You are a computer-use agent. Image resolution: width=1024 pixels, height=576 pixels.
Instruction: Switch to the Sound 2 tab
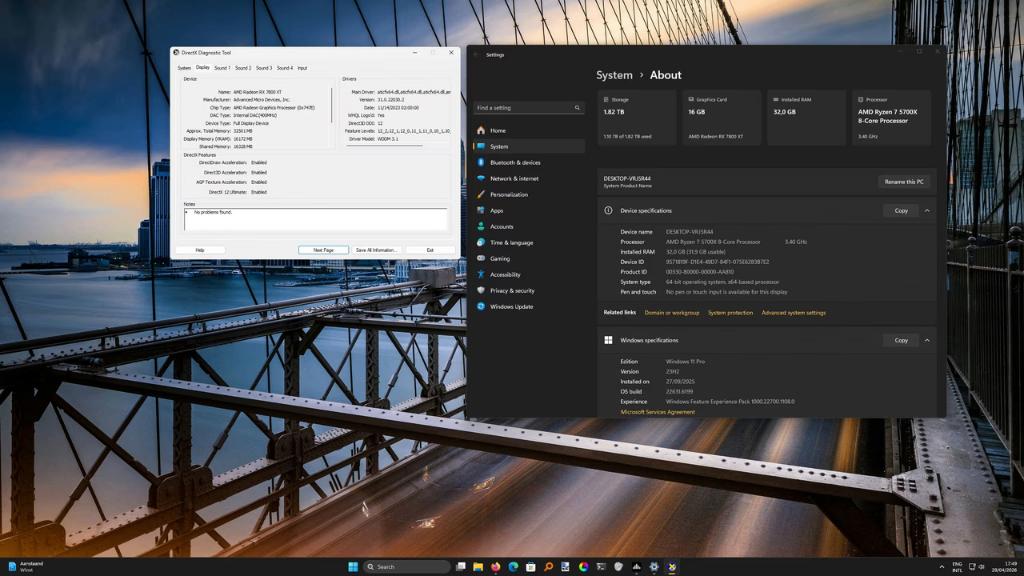click(243, 68)
